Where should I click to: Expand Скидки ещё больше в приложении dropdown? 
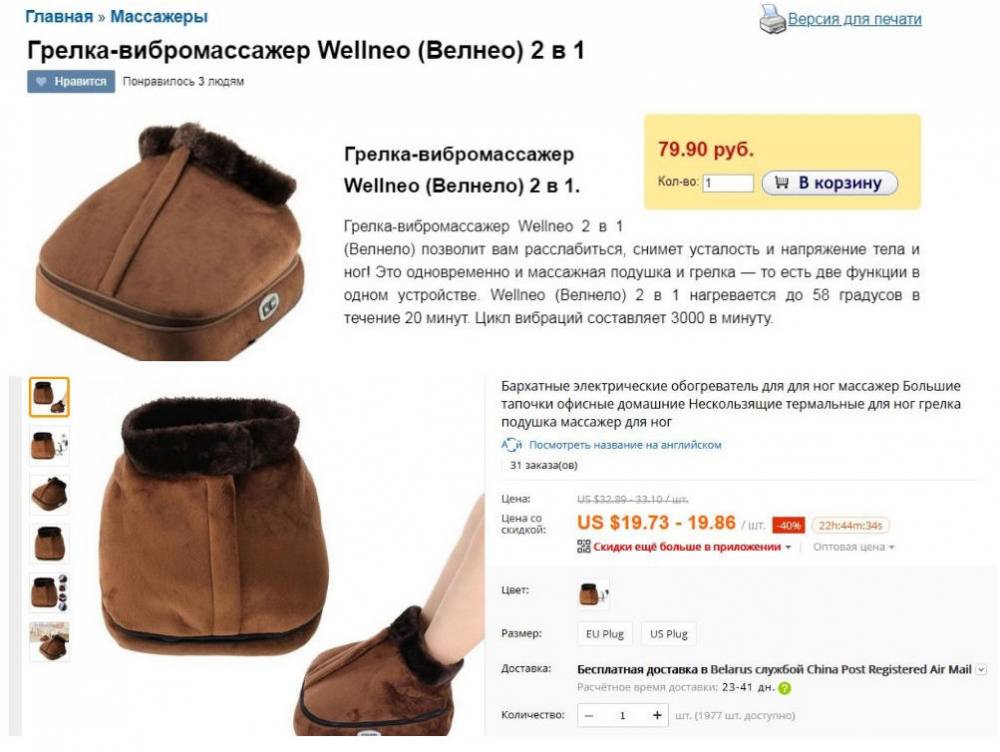pos(692,547)
